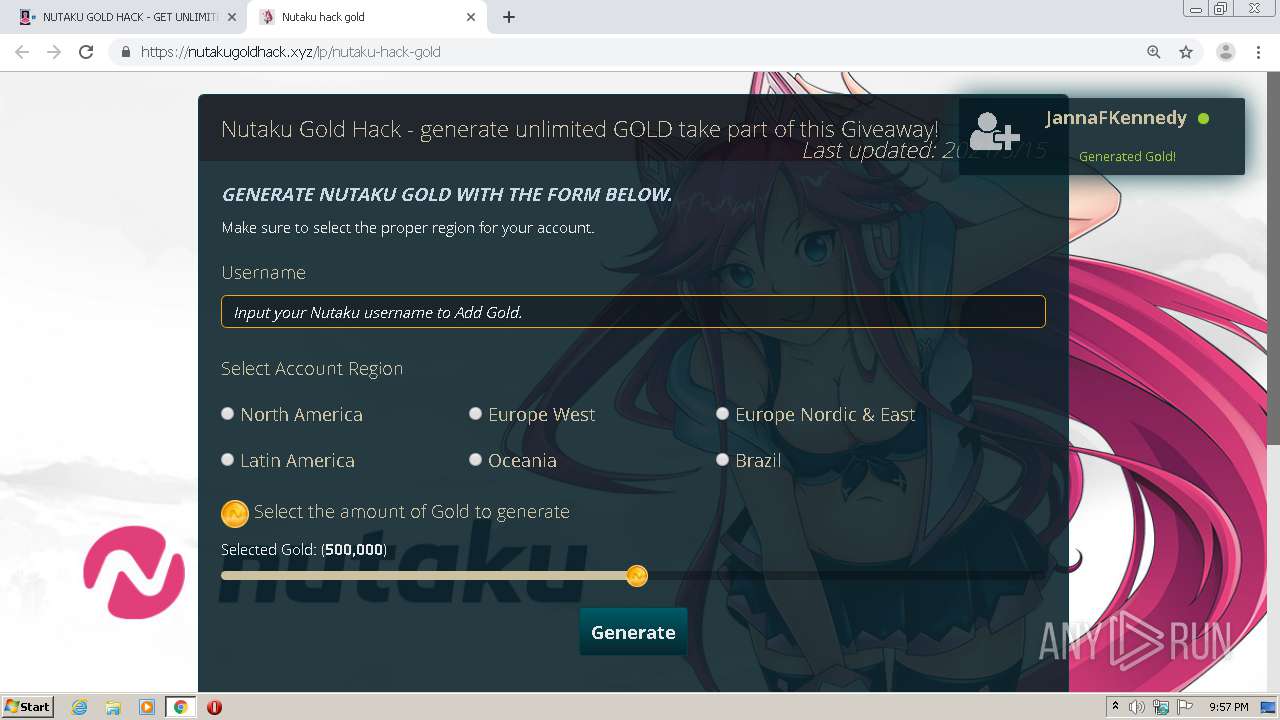
Task: Click the browser forward arrow
Action: point(54,52)
